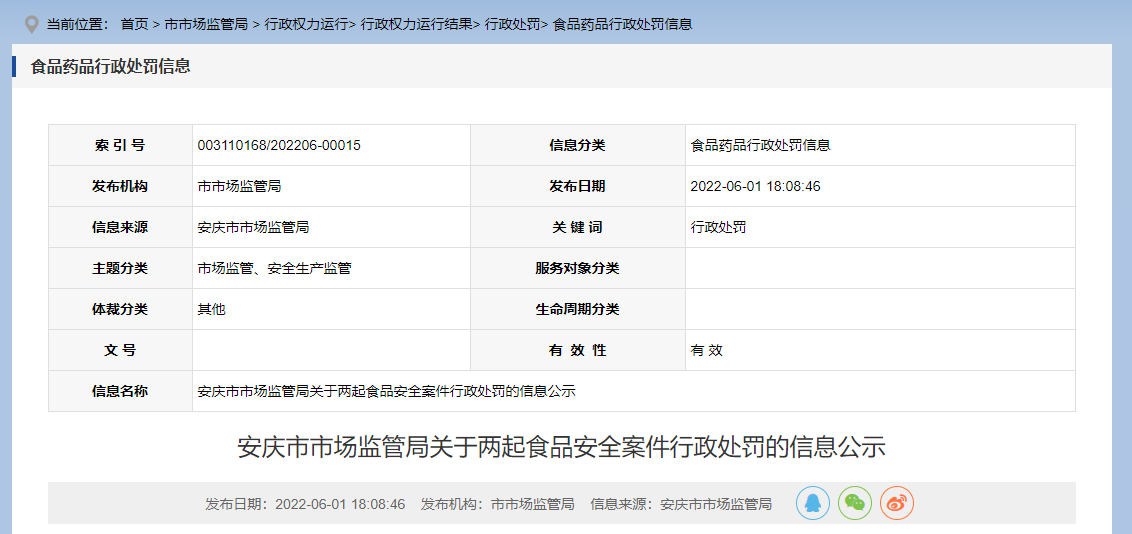The width and height of the screenshot is (1132, 534).
Task: Open 市市场监管局 breadcrumb link
Action: coord(206,25)
